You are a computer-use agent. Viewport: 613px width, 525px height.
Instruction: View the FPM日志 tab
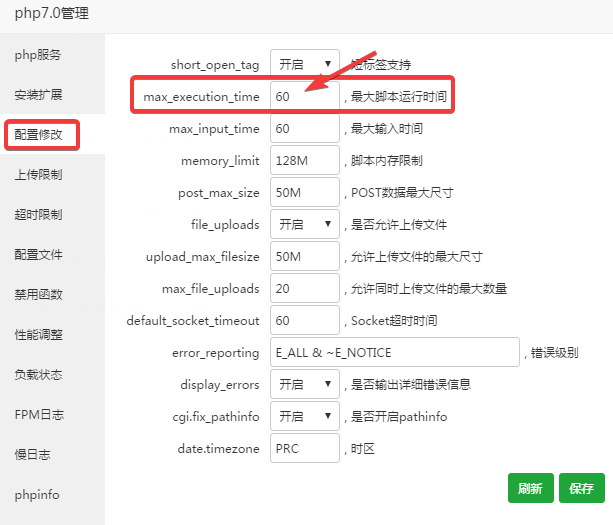pos(38,415)
